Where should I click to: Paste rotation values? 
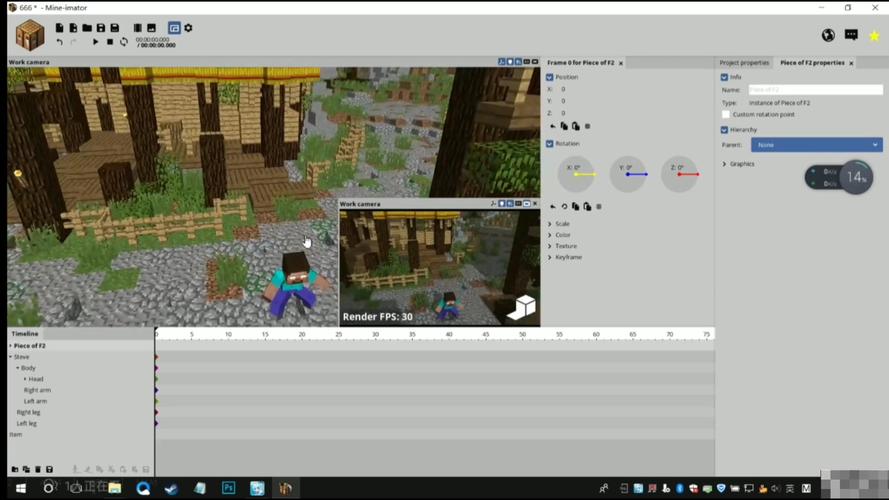point(587,206)
